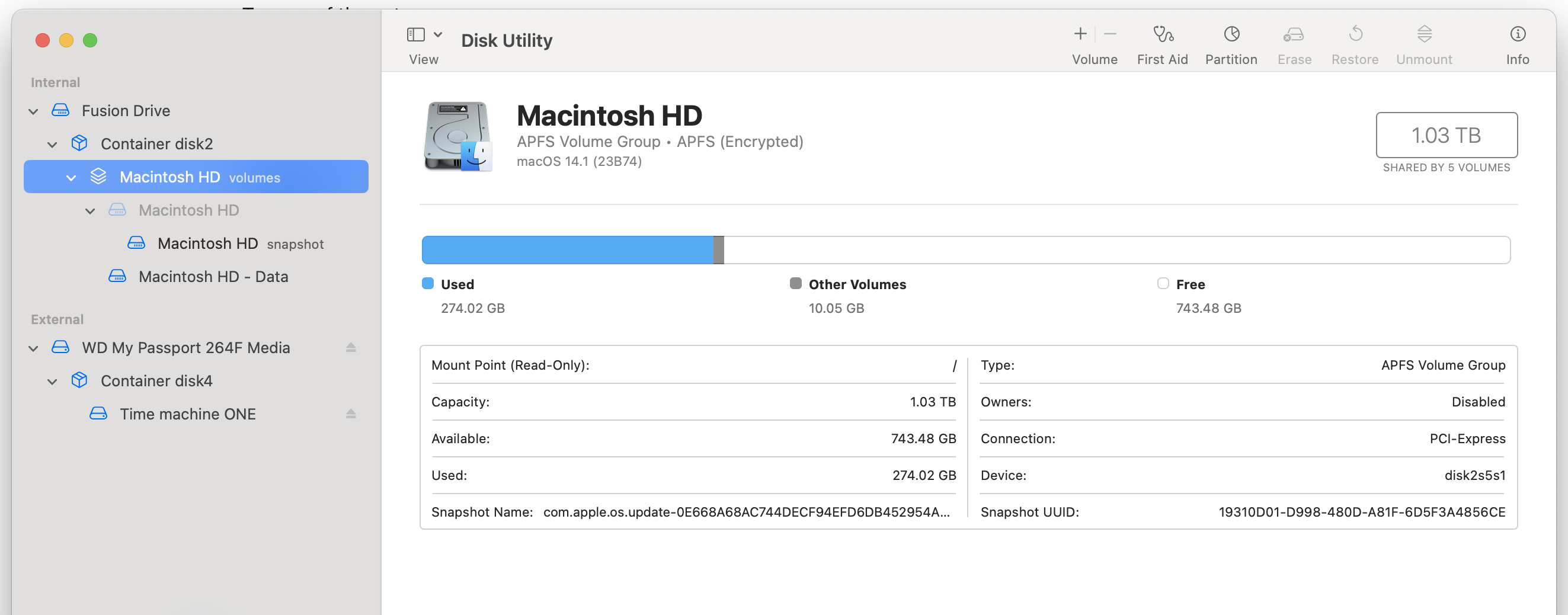
Task: Open the Partition pie icon
Action: [x=1231, y=33]
